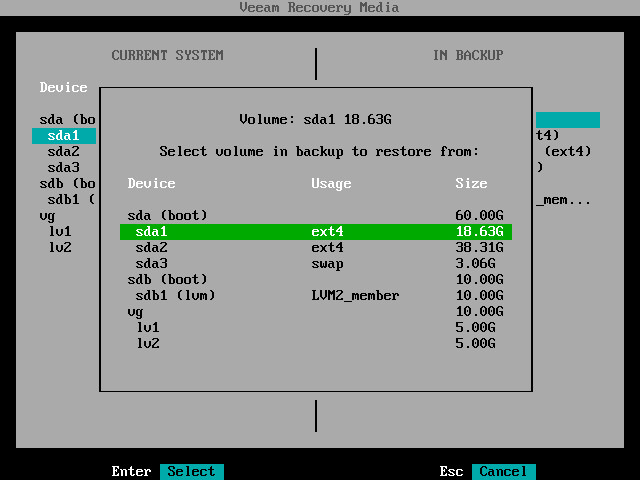Click the 60.00G size value

[x=479, y=216]
